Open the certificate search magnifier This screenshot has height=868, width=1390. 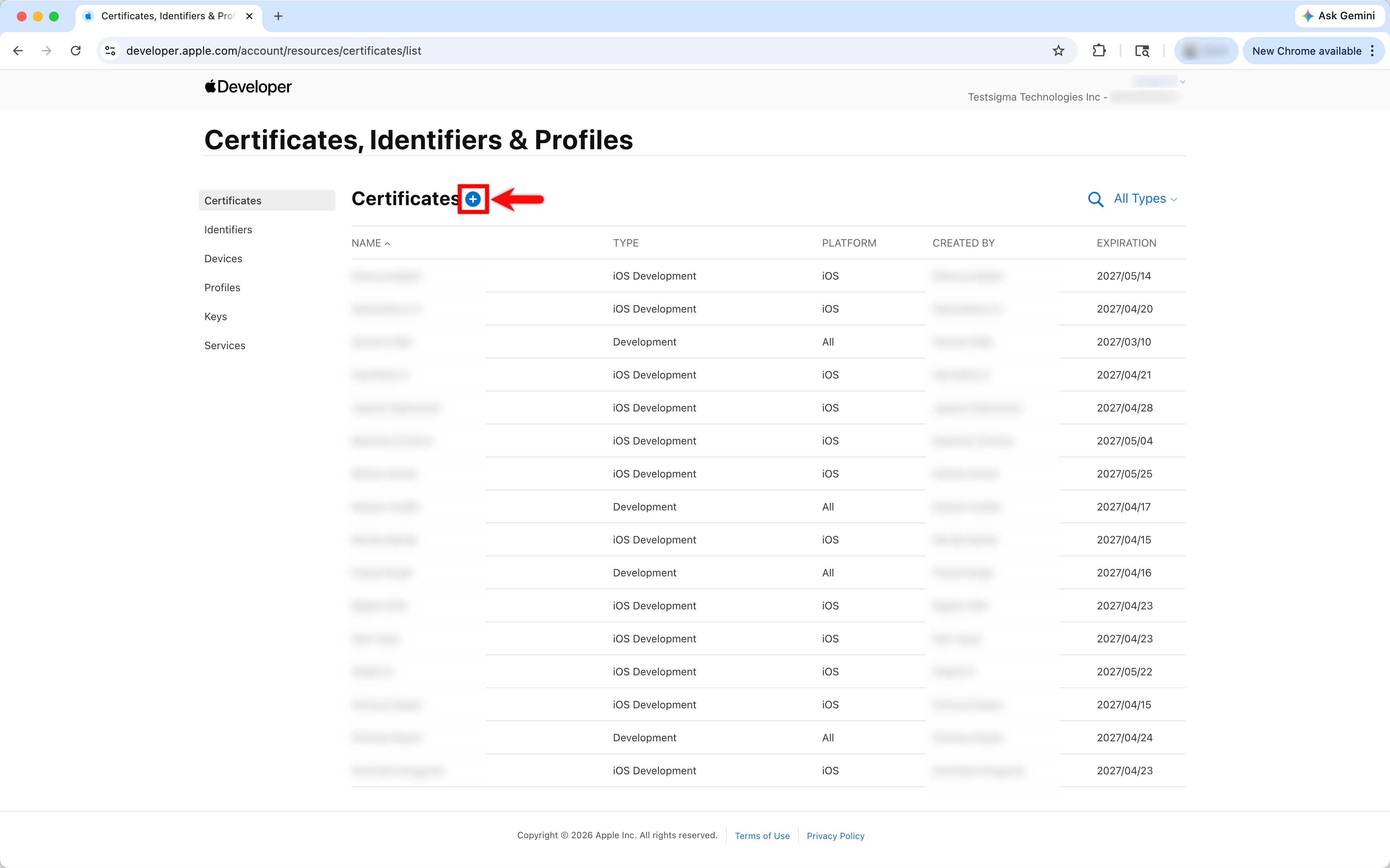pyautogui.click(x=1095, y=199)
